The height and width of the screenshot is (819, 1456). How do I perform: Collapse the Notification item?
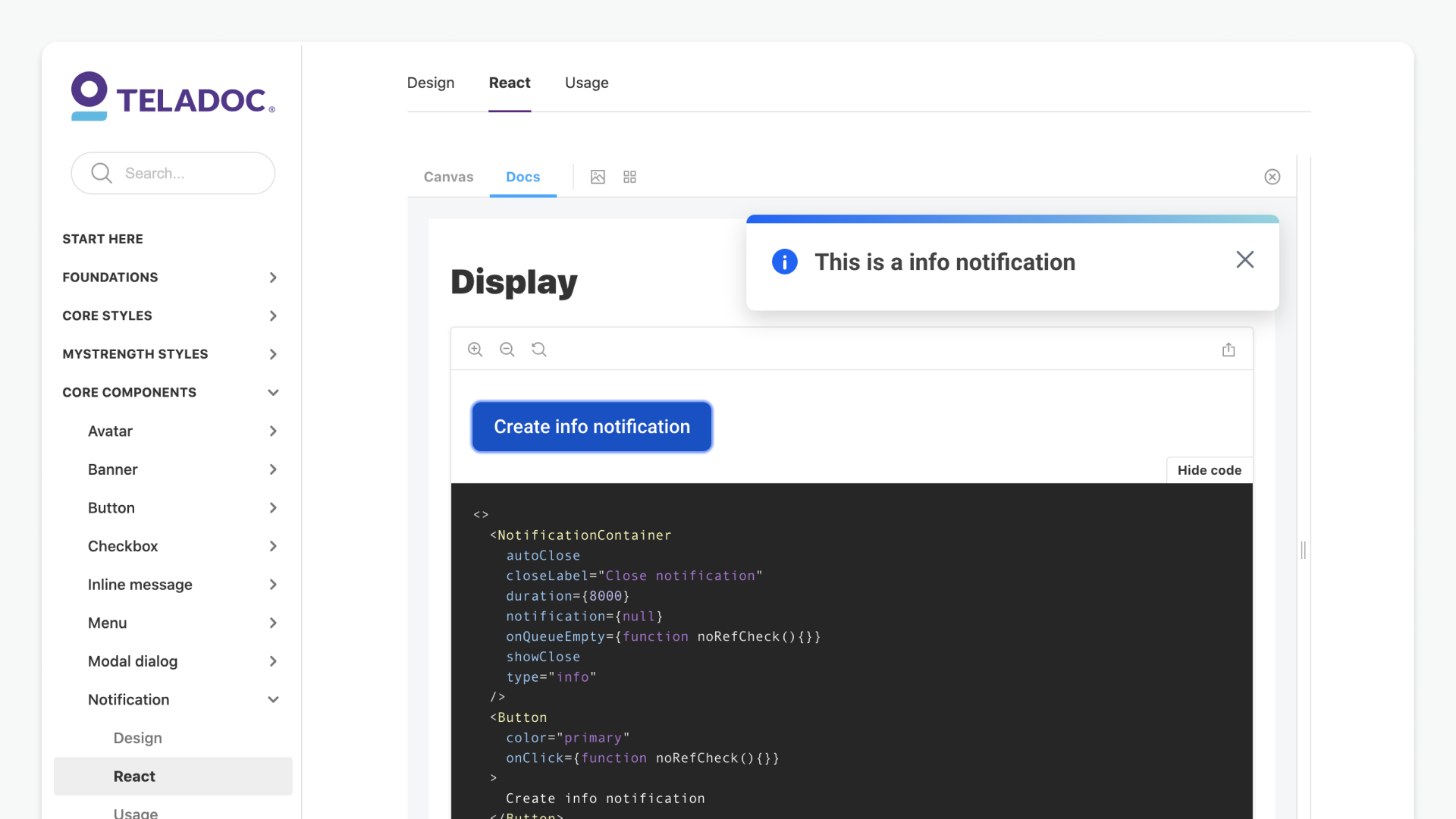pos(273,699)
